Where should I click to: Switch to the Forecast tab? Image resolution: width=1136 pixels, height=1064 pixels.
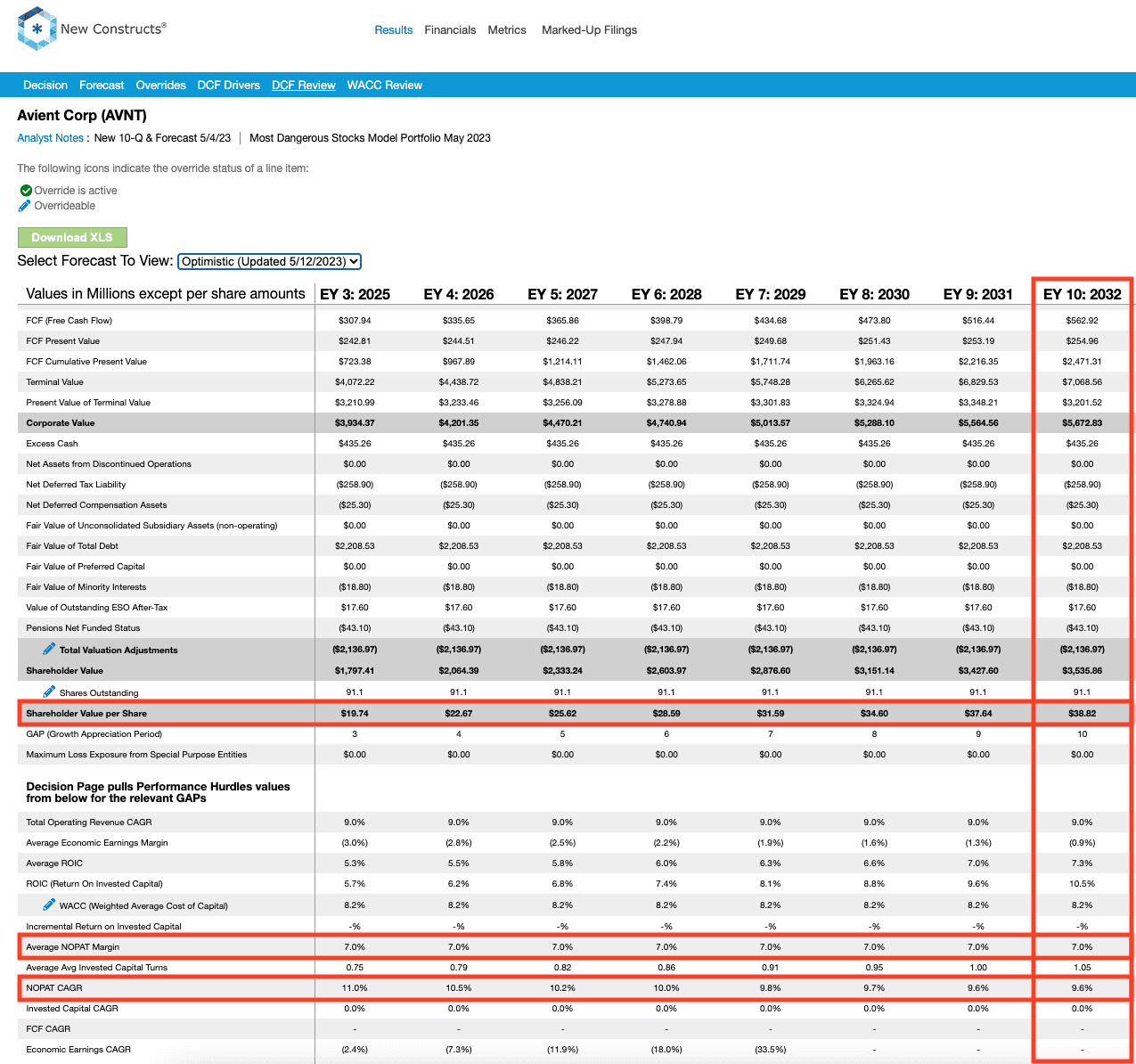[x=102, y=86]
